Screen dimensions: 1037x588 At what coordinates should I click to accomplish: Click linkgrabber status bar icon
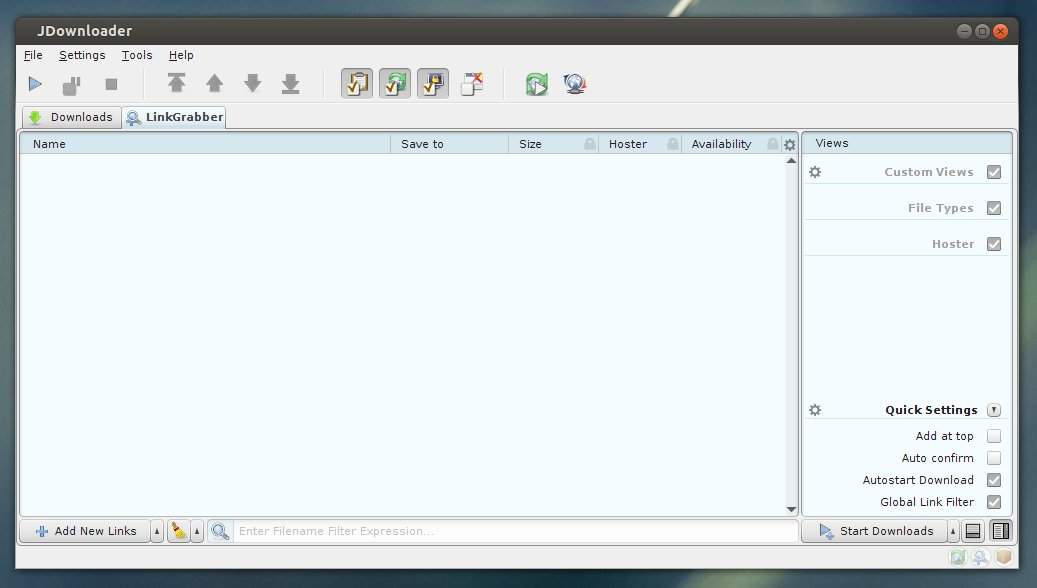coord(980,557)
